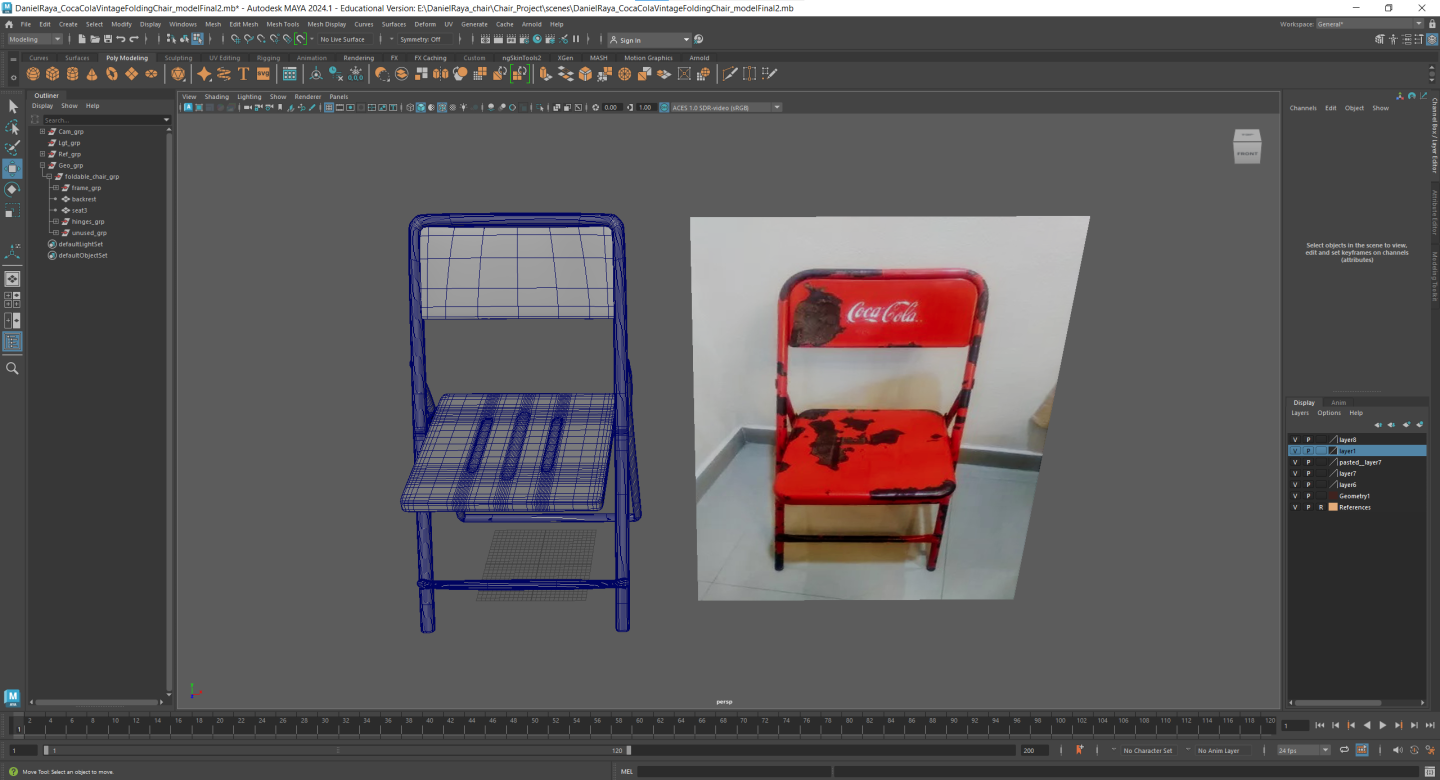Click the SVG import shelf icon

[263, 74]
